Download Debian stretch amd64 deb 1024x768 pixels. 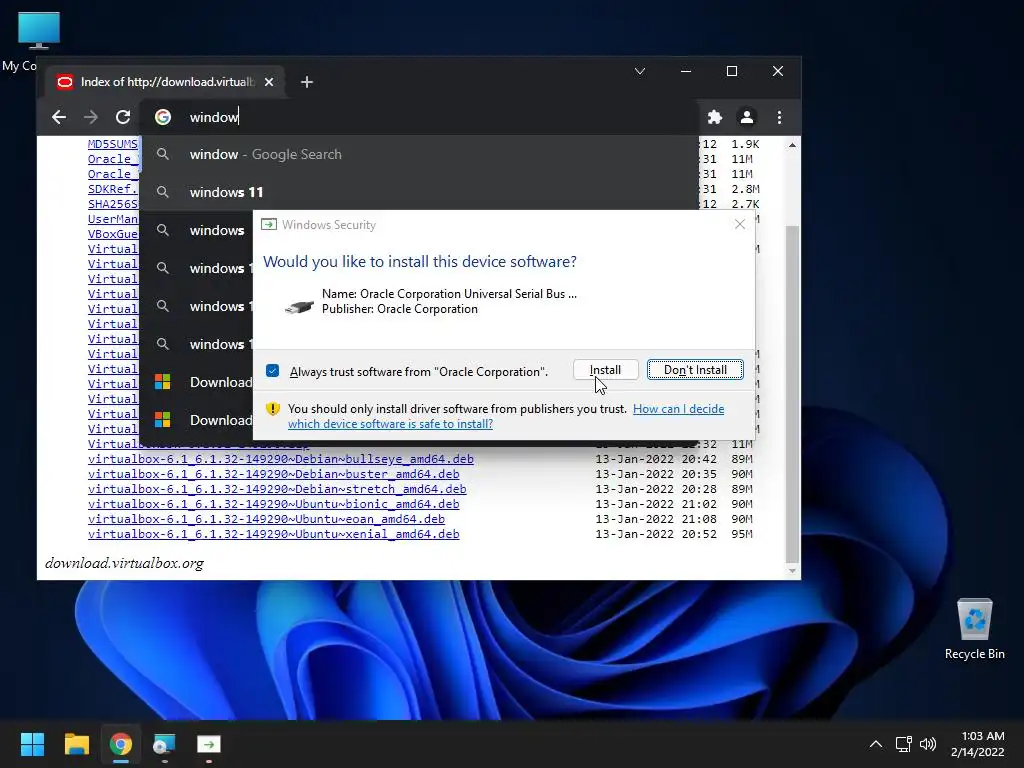(x=277, y=489)
